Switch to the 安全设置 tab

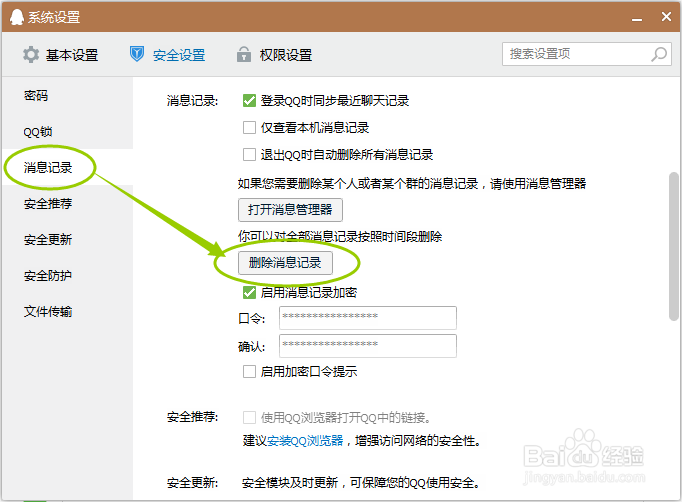tap(167, 55)
